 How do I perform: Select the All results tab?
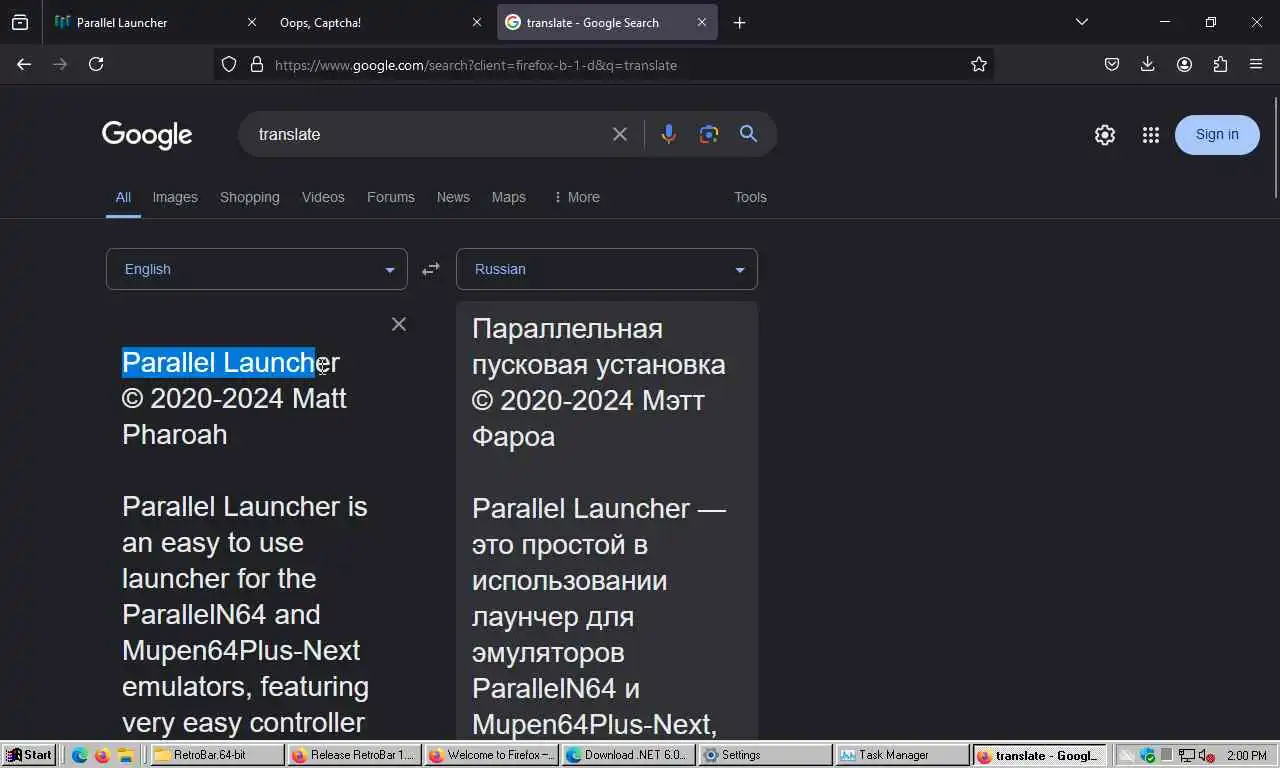click(x=123, y=197)
